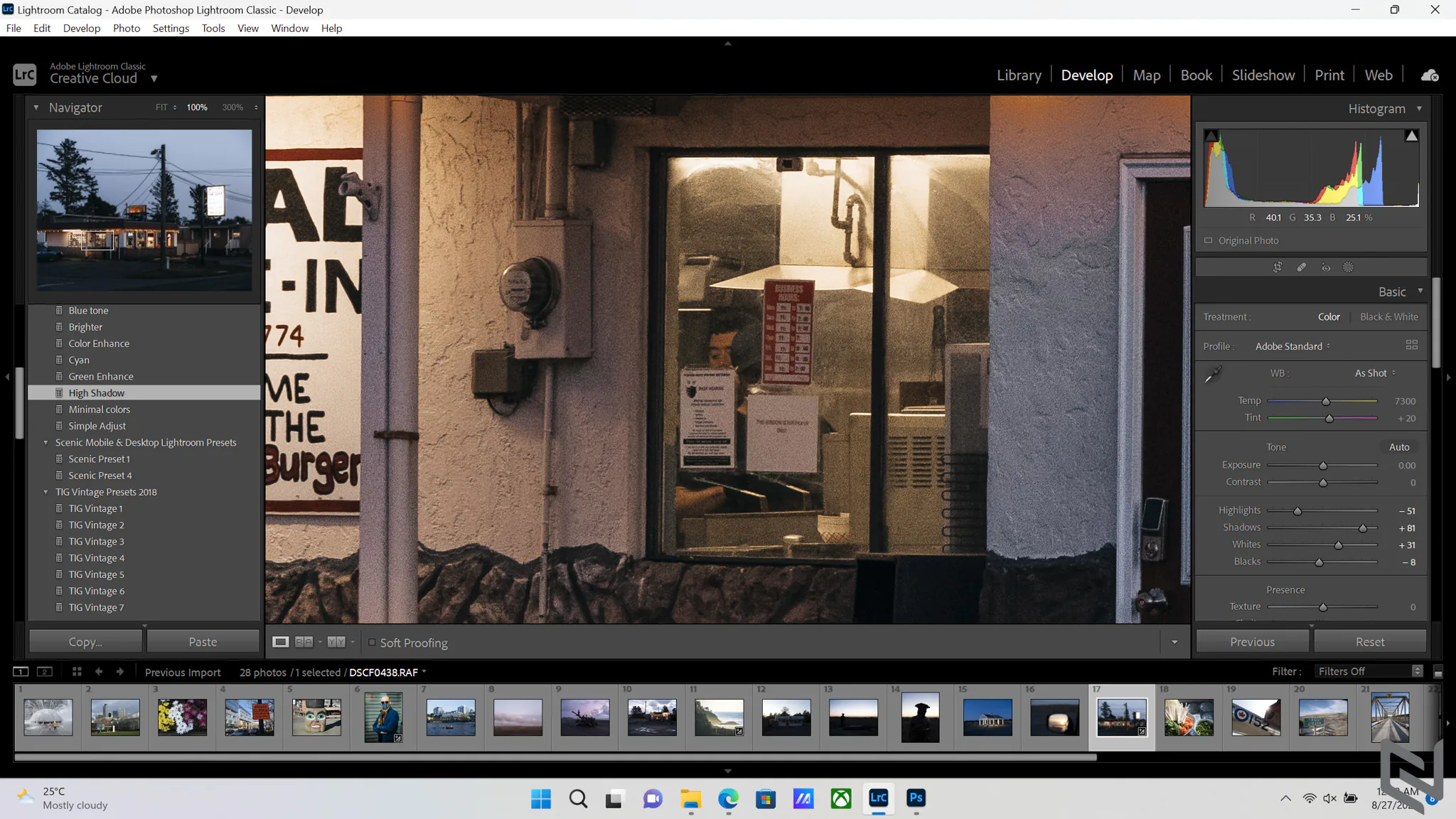Click the Shadows slider handle
Image resolution: width=1456 pixels, height=819 pixels.
[x=1363, y=528]
